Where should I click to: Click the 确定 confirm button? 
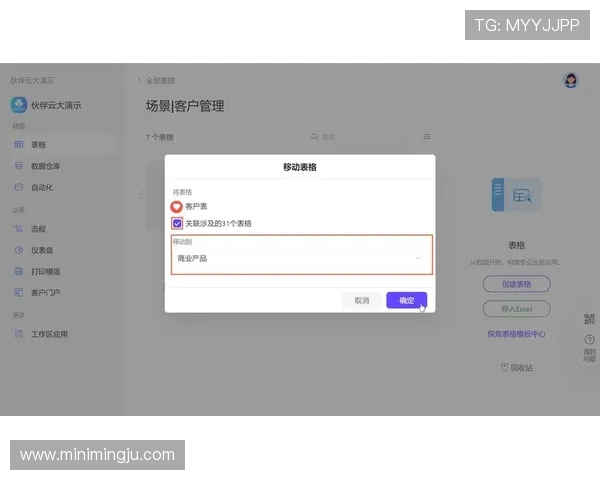pos(406,300)
